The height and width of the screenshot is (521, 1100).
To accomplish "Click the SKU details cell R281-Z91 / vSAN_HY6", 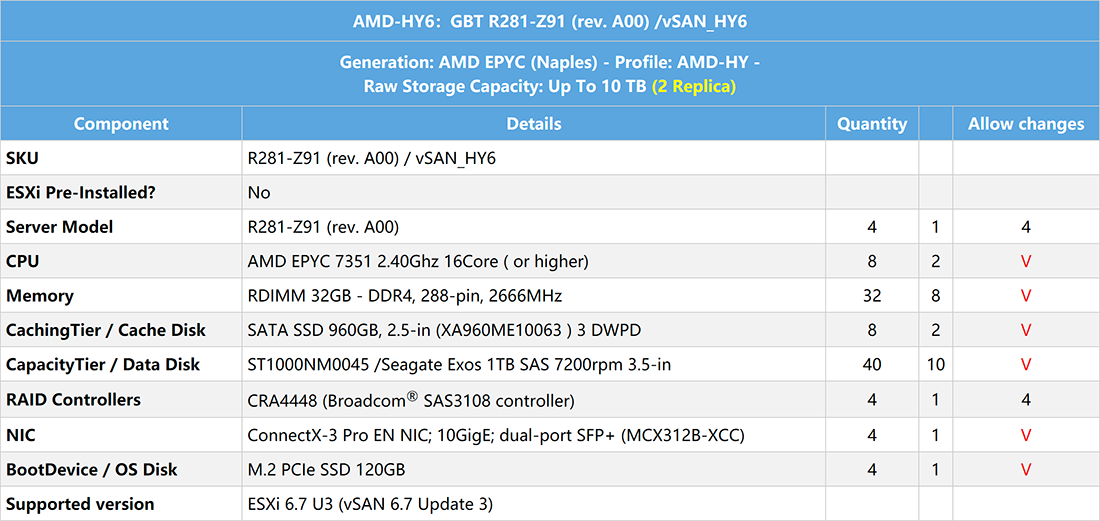I will pyautogui.click(x=534, y=159).
